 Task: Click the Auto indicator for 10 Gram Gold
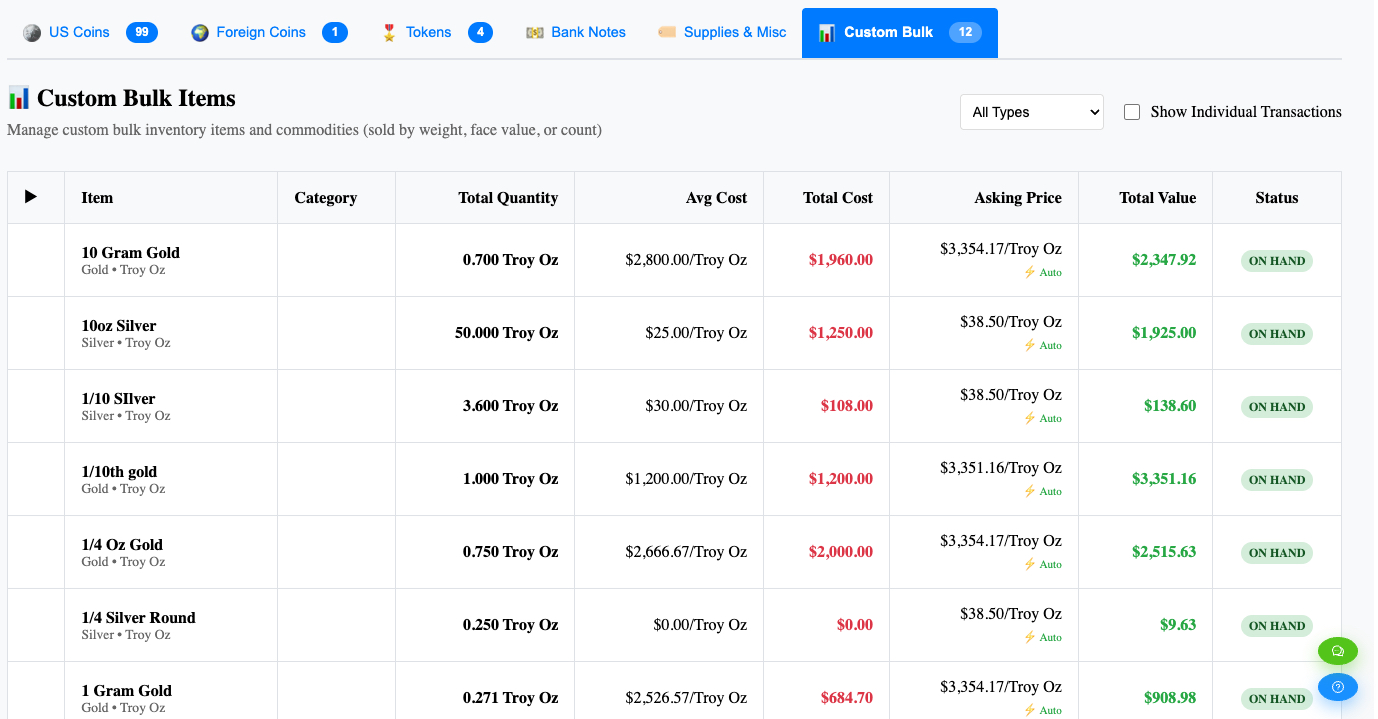point(1042,272)
